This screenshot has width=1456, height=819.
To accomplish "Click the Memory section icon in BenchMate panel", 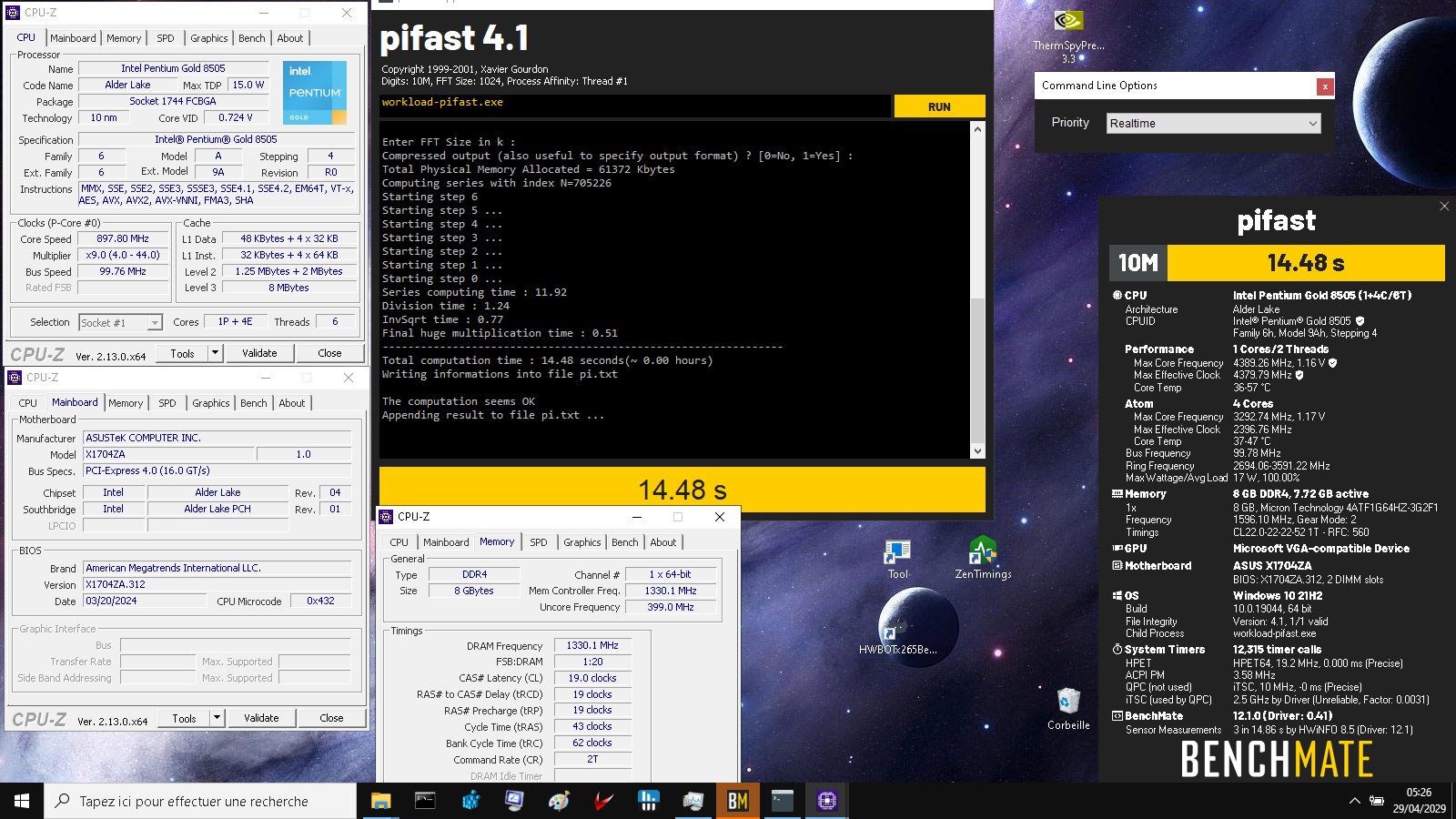I will click(1117, 494).
